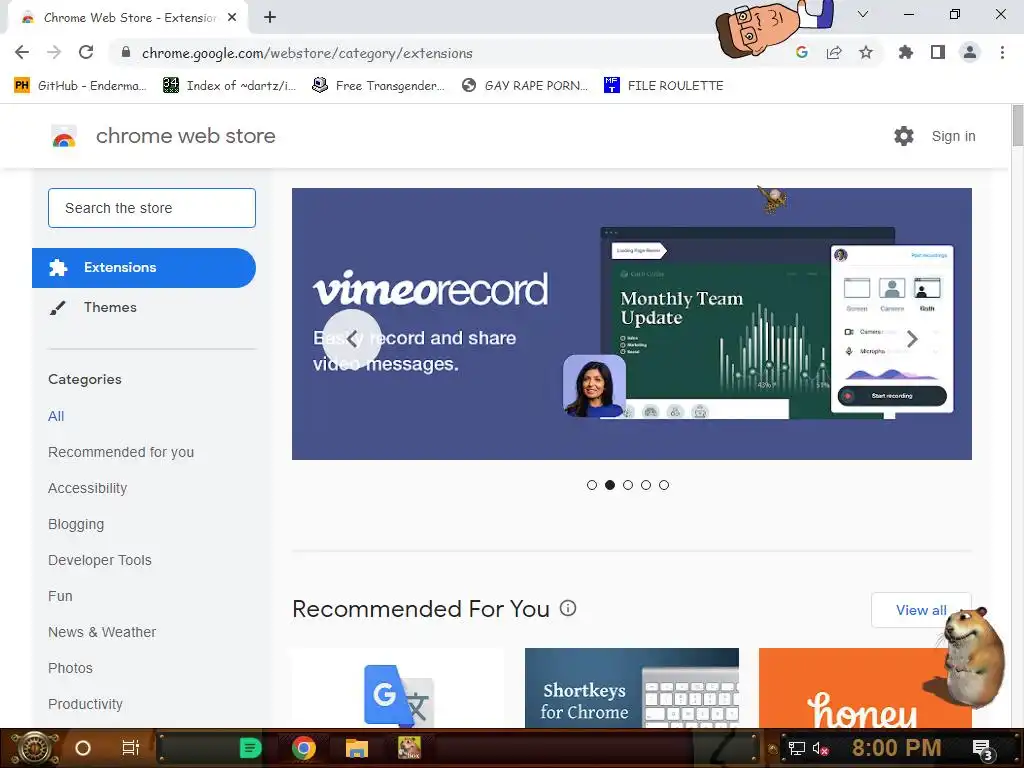Open the notification center icon
The height and width of the screenshot is (768, 1024).
[983, 749]
